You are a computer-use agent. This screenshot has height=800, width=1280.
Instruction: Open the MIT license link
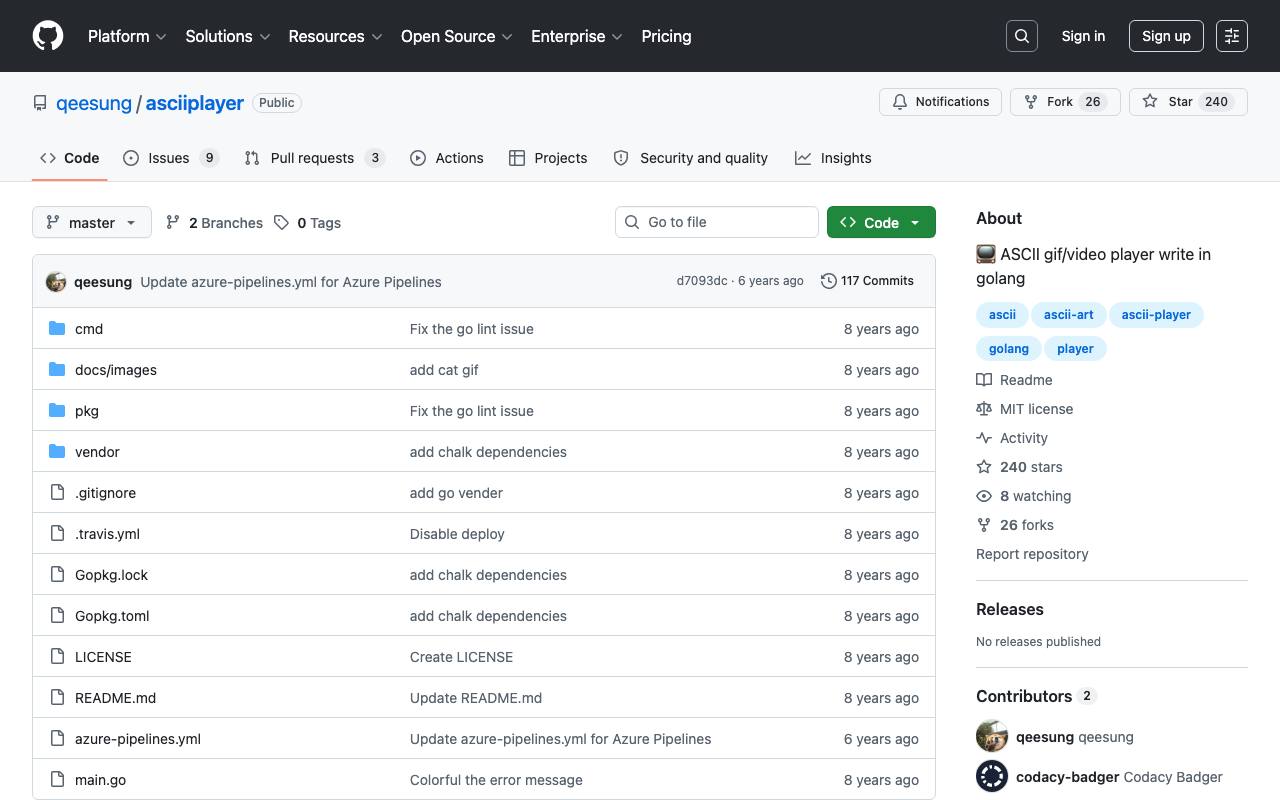pyautogui.click(x=1024, y=409)
